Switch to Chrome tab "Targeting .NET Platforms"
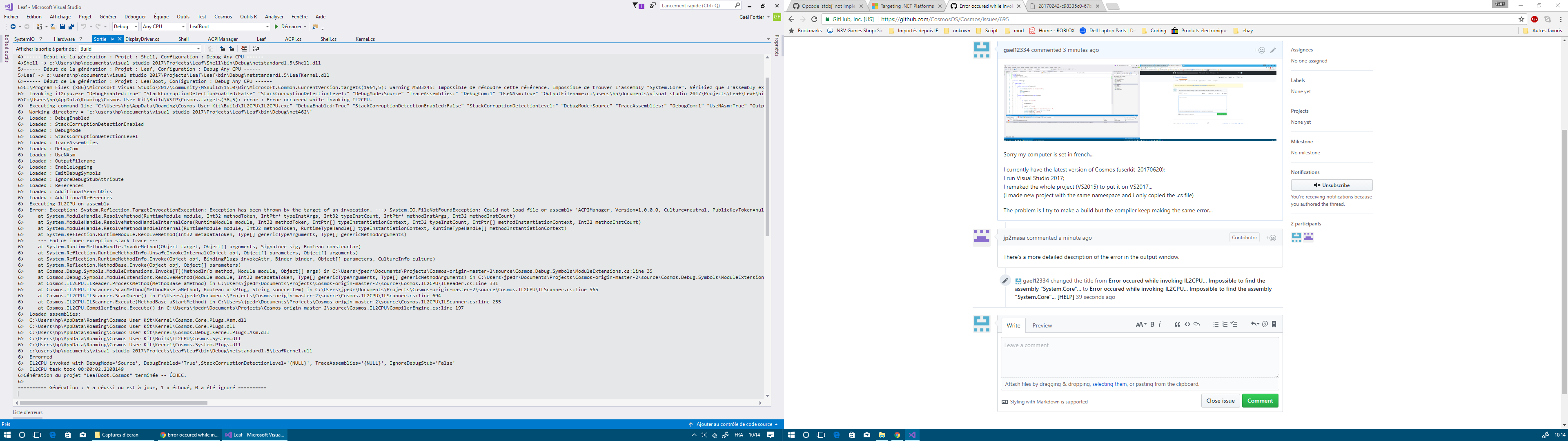Viewport: 1568px width, 441px height. (x=907, y=6)
